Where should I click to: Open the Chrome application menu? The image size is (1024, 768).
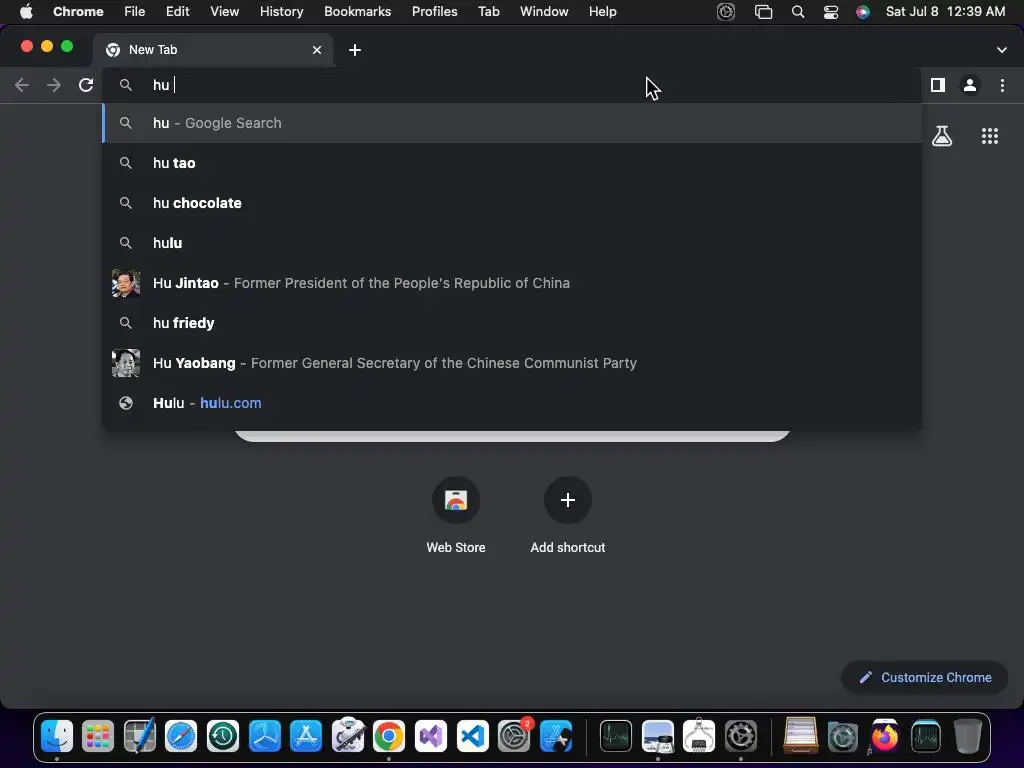[x=78, y=12]
